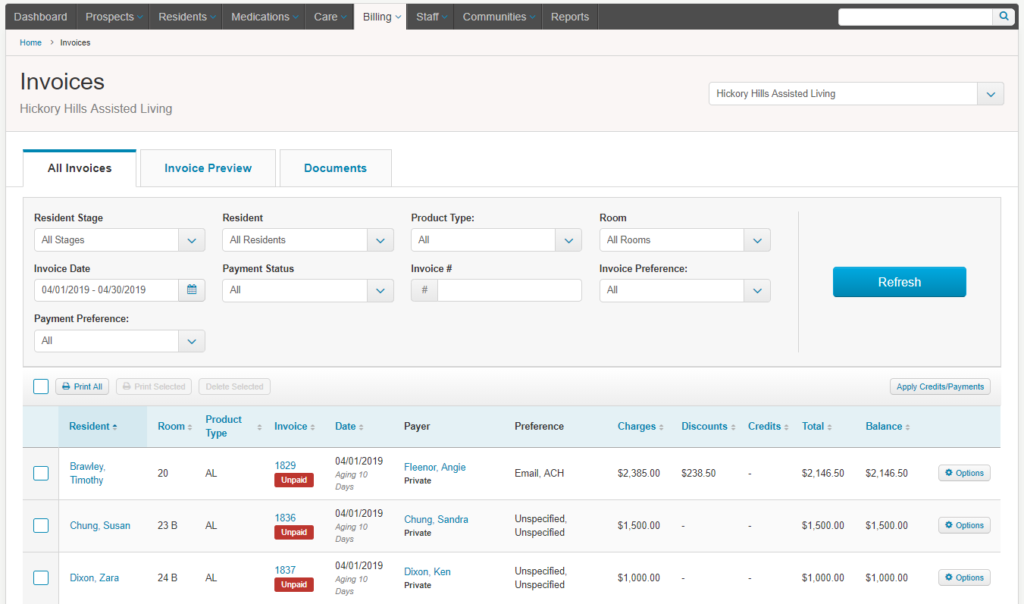Click the Invoice # input field
Viewport: 1024px width, 604px height.
click(509, 290)
